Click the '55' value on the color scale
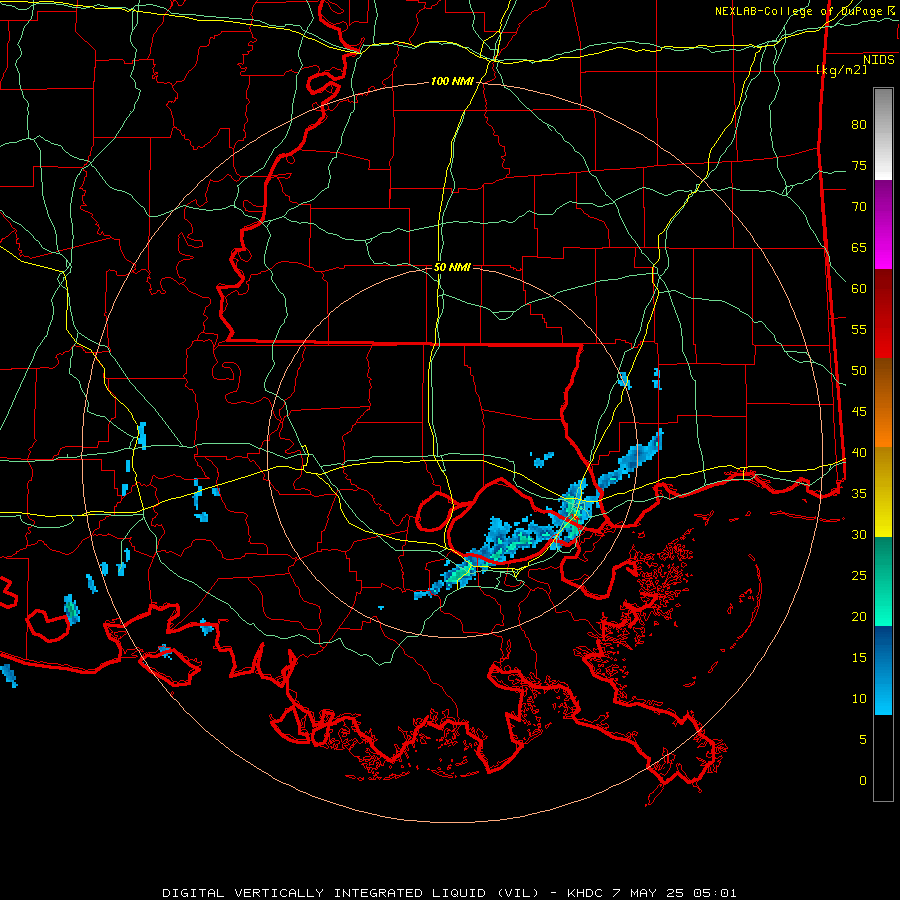 click(x=859, y=330)
